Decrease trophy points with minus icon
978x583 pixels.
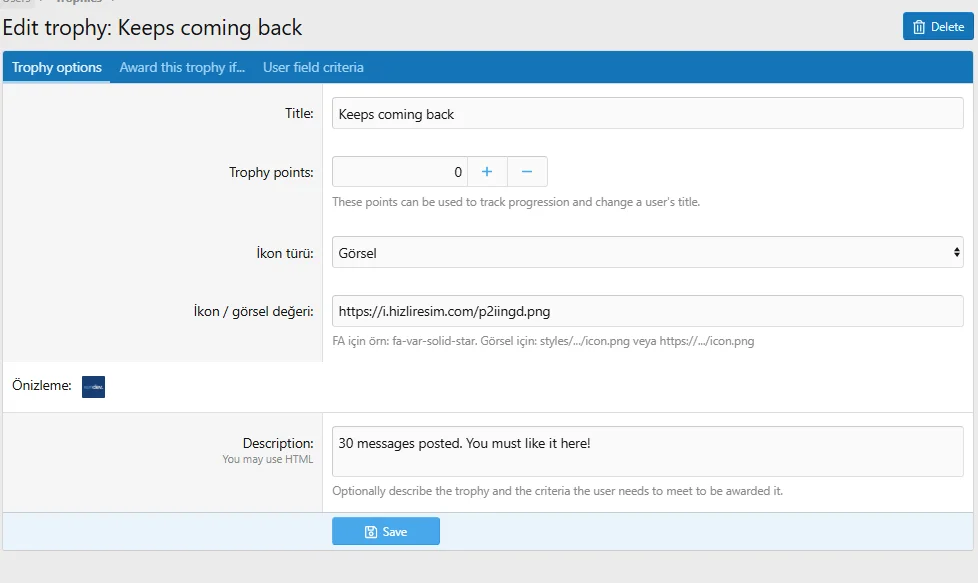tap(527, 172)
